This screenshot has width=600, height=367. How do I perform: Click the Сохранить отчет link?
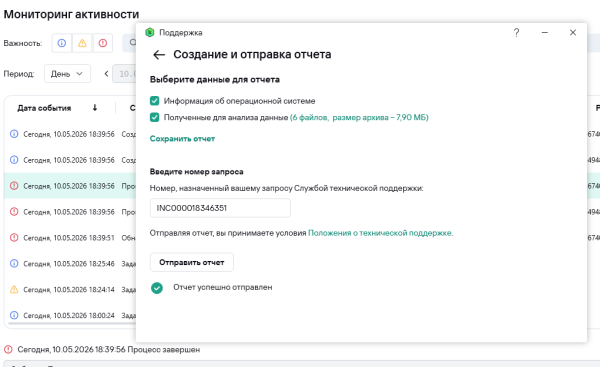point(182,139)
